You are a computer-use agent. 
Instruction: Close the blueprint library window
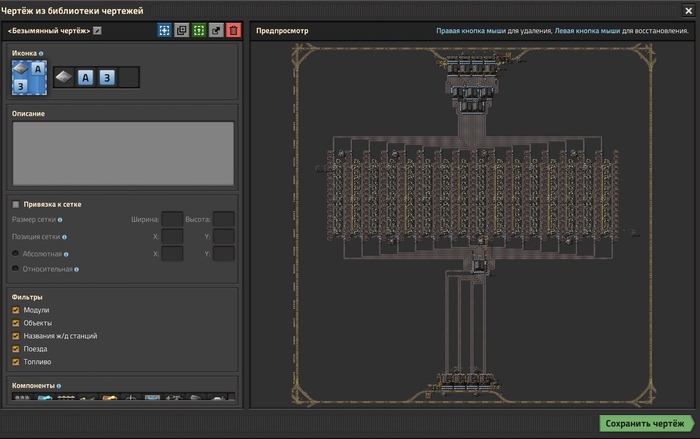click(688, 10)
